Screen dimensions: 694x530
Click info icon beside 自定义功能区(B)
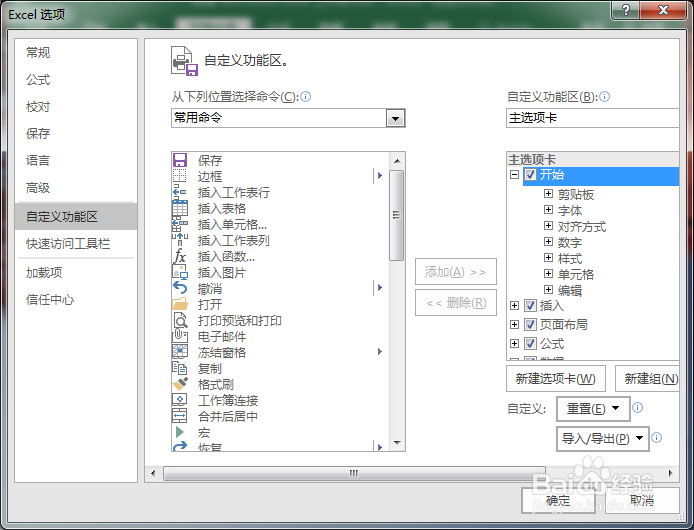click(604, 96)
